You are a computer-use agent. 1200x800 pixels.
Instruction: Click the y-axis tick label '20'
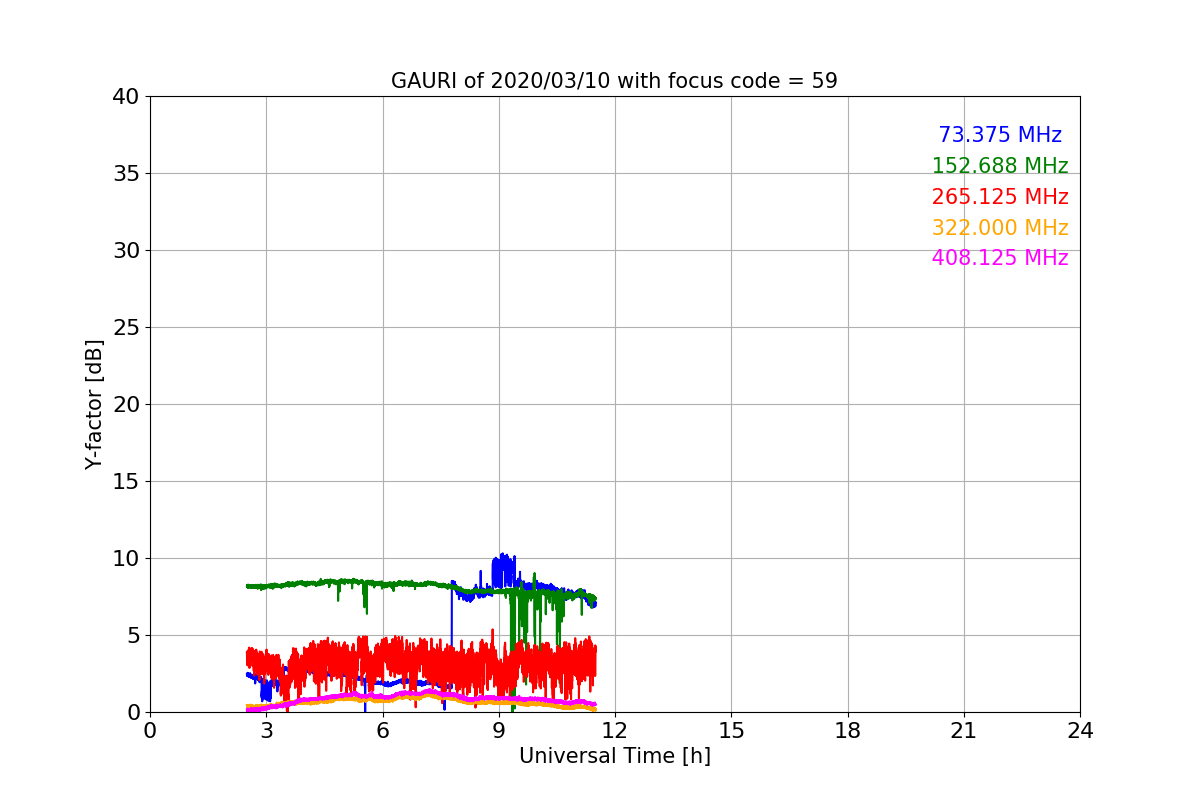click(x=126, y=405)
